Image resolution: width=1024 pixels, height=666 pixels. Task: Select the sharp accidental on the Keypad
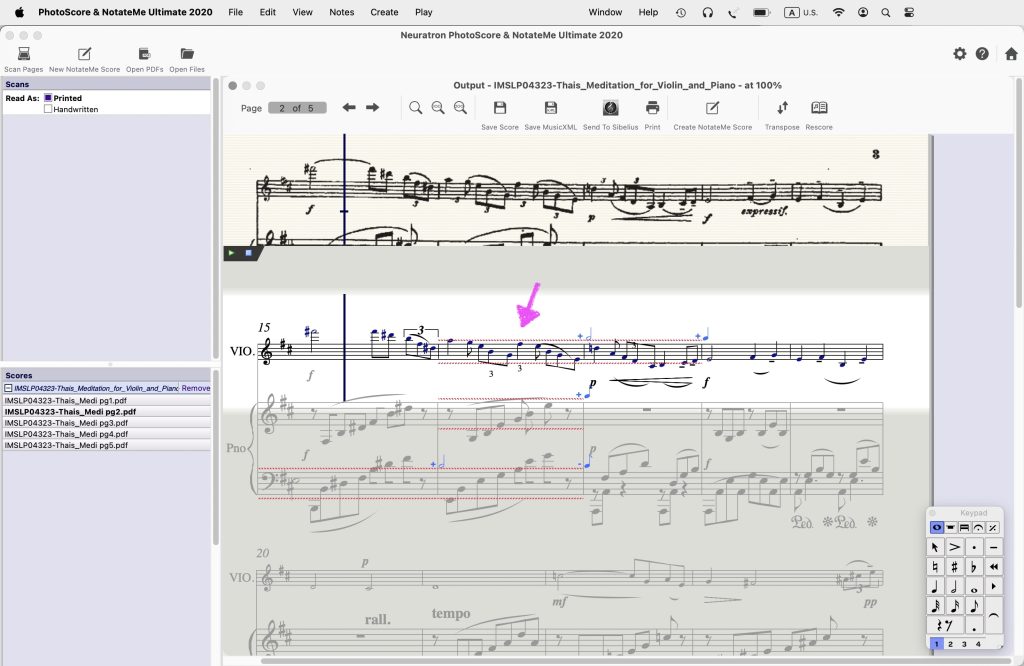coord(956,566)
